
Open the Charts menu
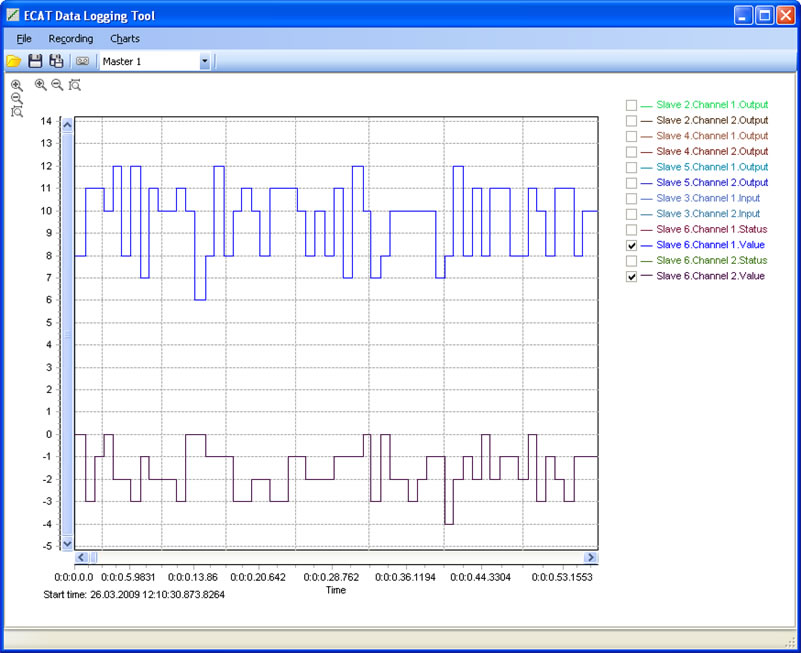[125, 38]
